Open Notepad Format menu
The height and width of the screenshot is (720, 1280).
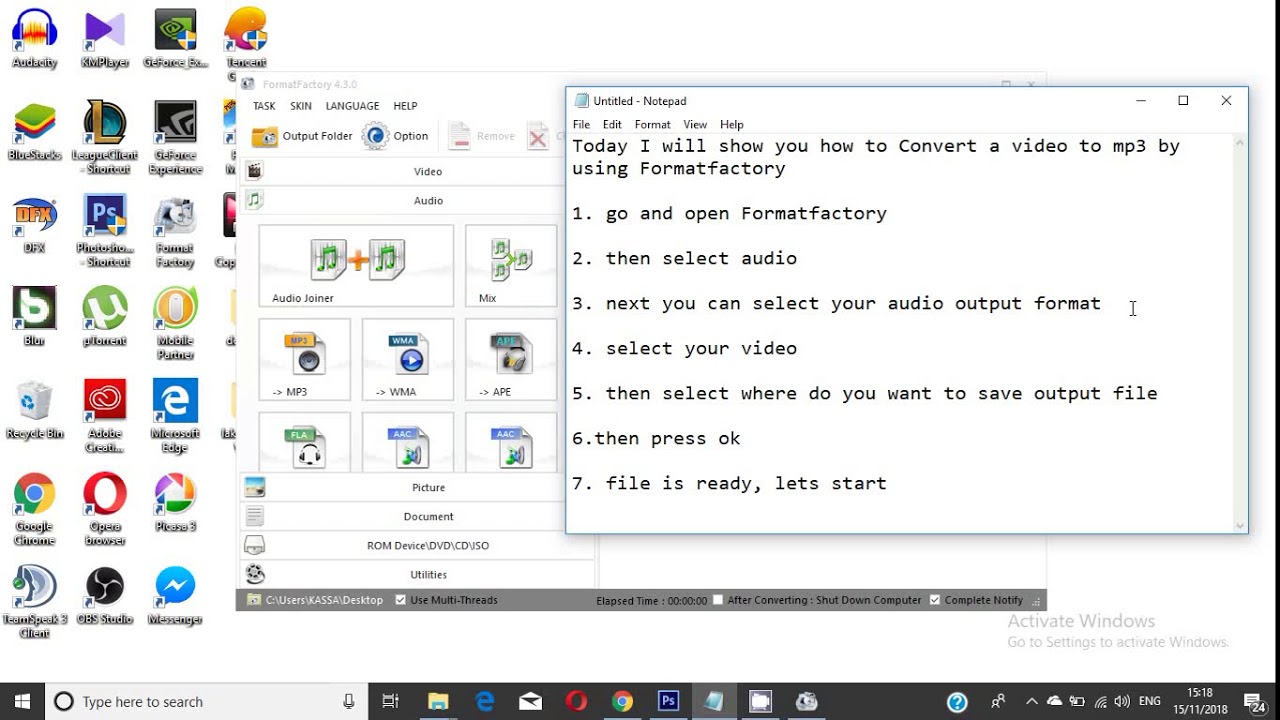pos(652,125)
